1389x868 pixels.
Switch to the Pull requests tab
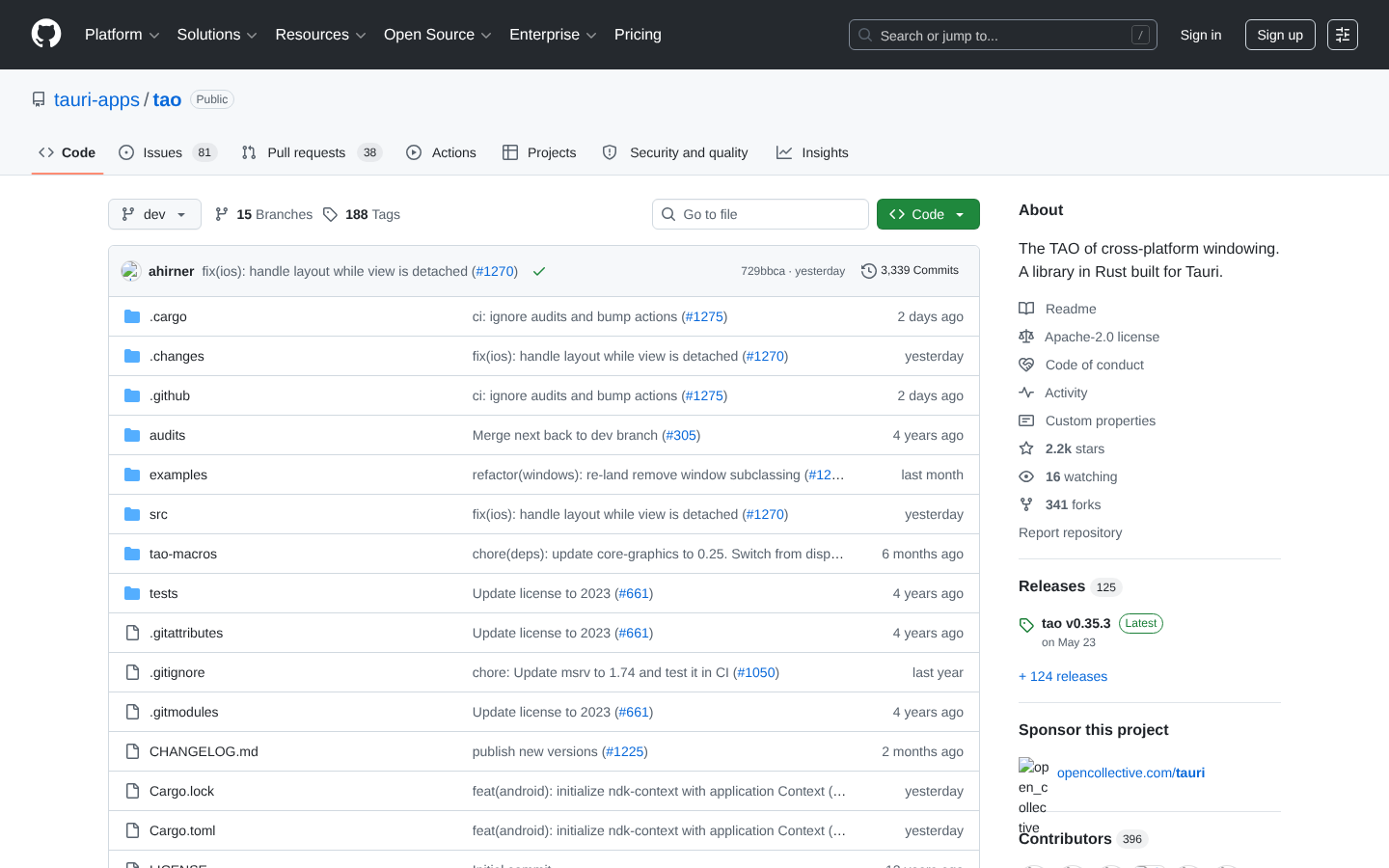tap(312, 152)
